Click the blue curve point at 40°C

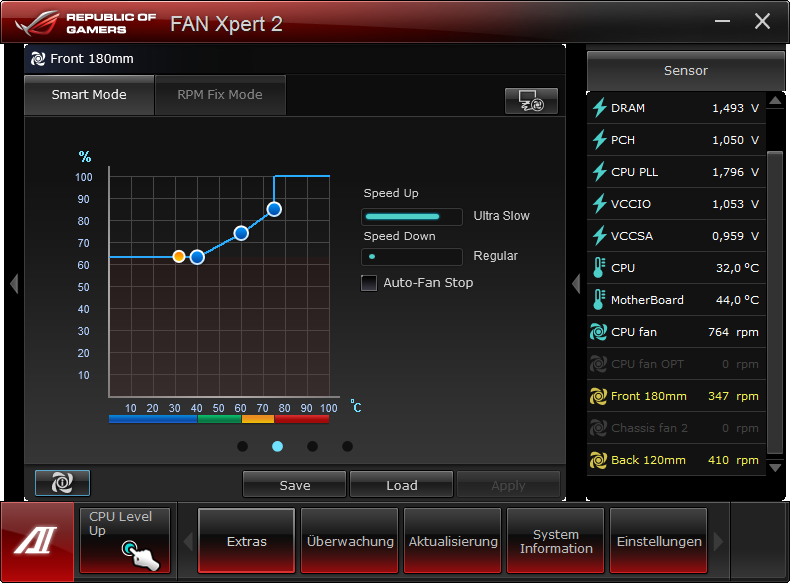tap(197, 257)
